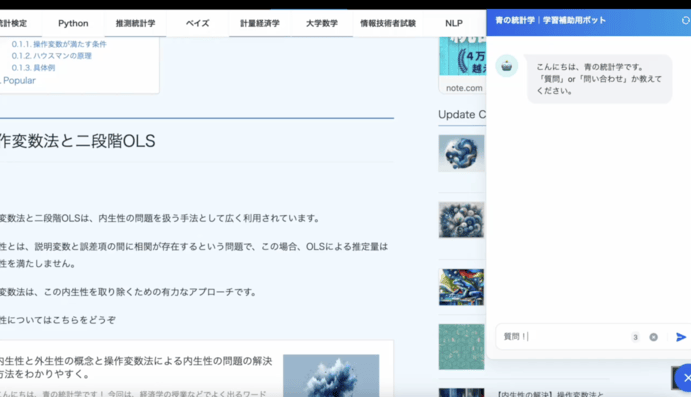691x397 pixels.
Task: Open the NLP navigation tab
Action: point(454,23)
